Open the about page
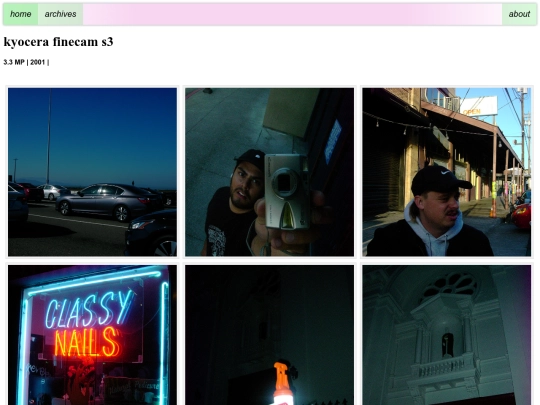The image size is (540, 405). [519, 14]
